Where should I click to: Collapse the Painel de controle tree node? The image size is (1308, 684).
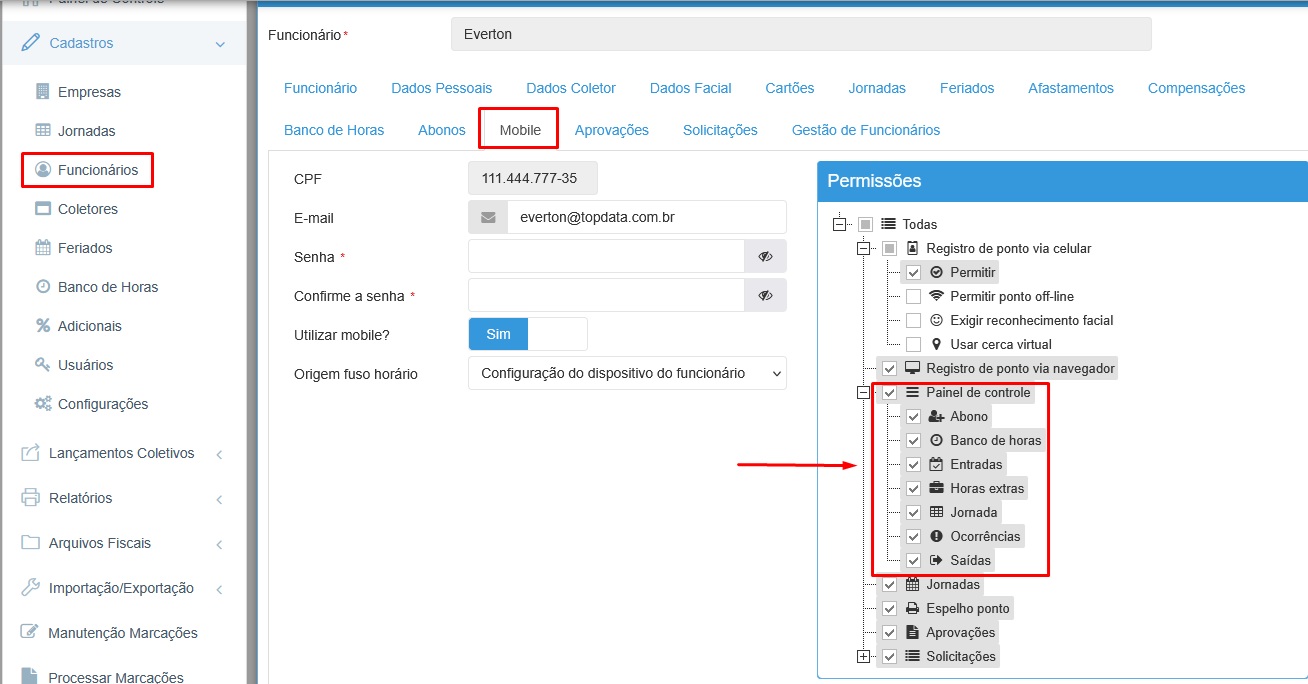coord(864,393)
